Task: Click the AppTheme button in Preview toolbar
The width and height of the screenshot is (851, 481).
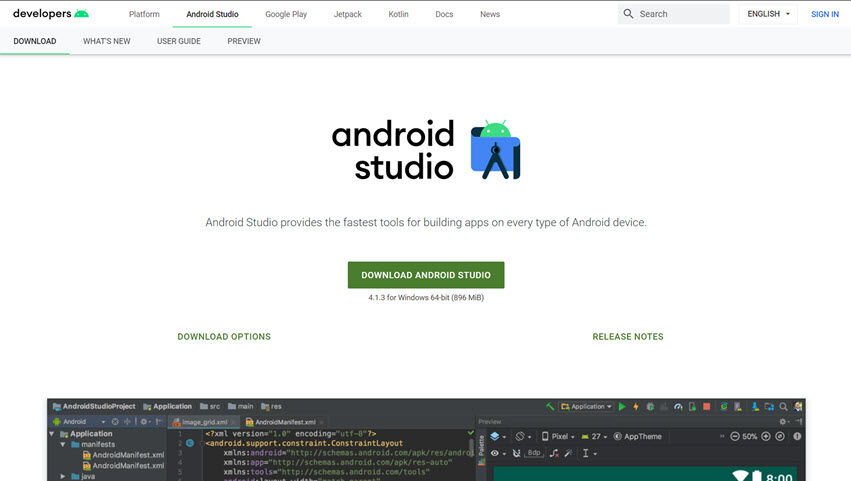Action: pos(637,436)
